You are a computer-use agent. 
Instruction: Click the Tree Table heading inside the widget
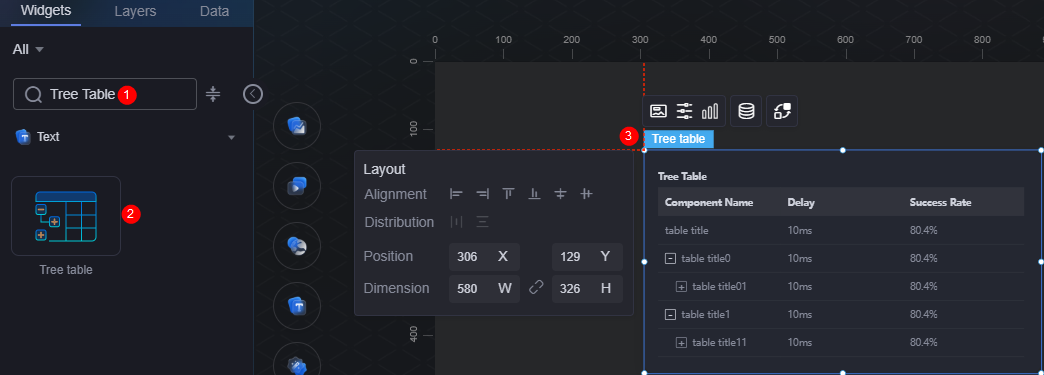(682, 177)
